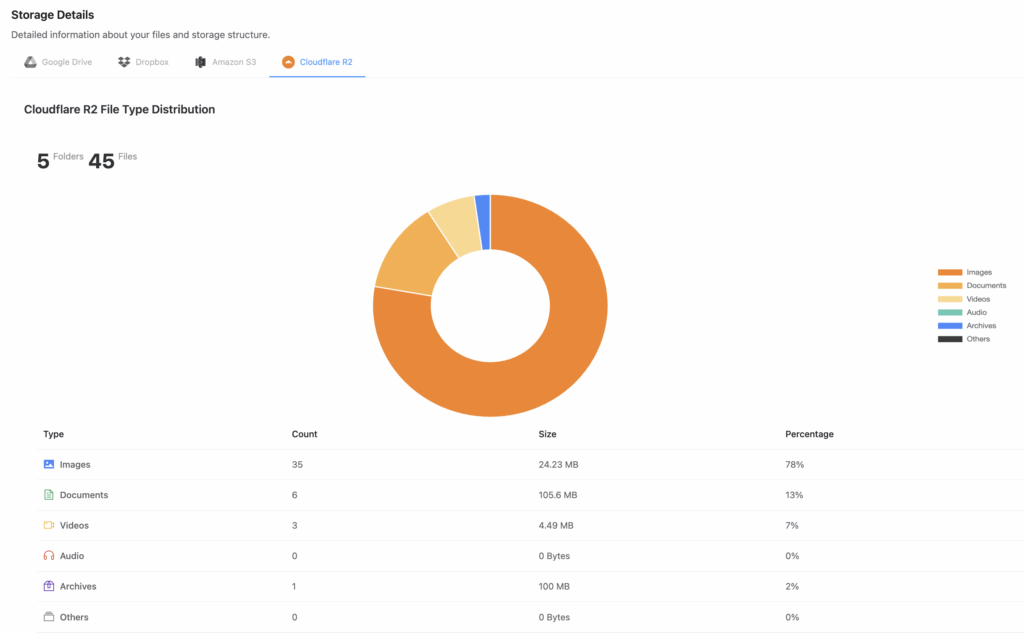Toggle the Archives blue legend swatch

[949, 326]
